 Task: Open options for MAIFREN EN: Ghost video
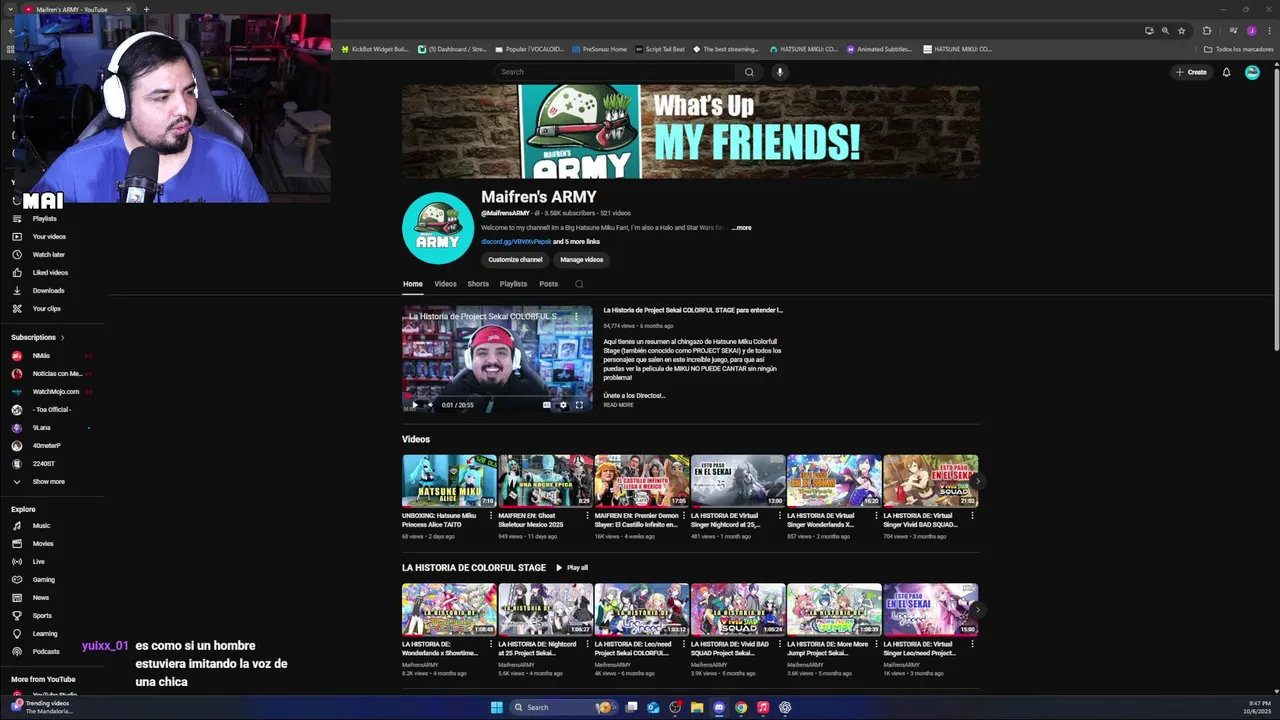pyautogui.click(x=587, y=516)
